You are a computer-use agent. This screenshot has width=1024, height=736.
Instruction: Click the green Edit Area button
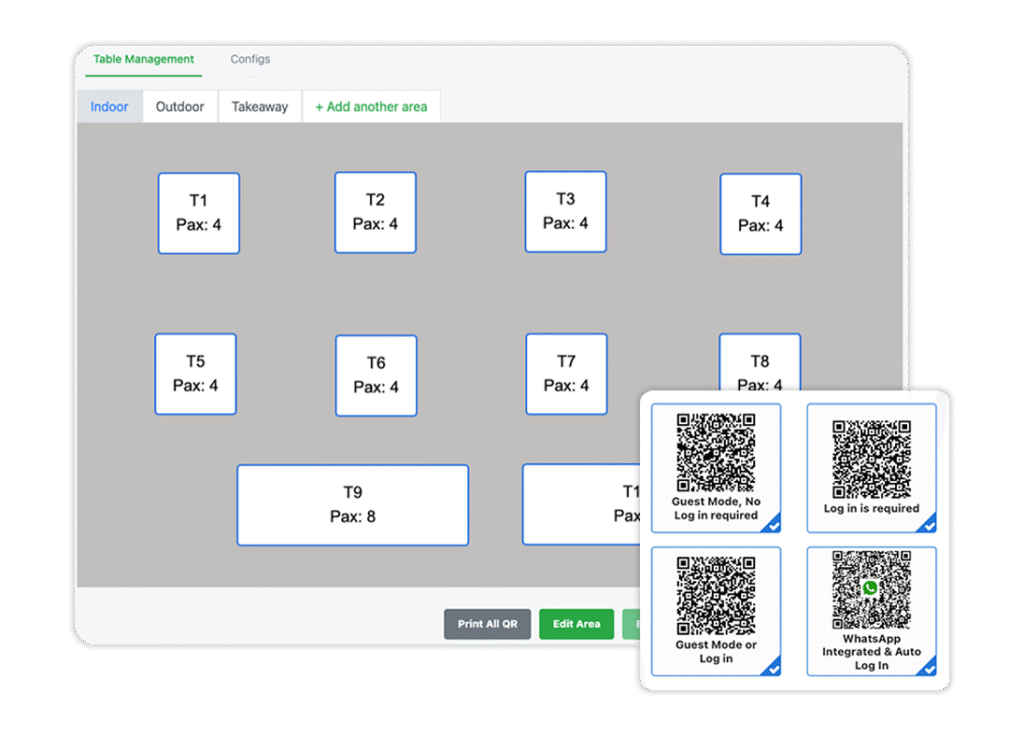[x=576, y=624]
